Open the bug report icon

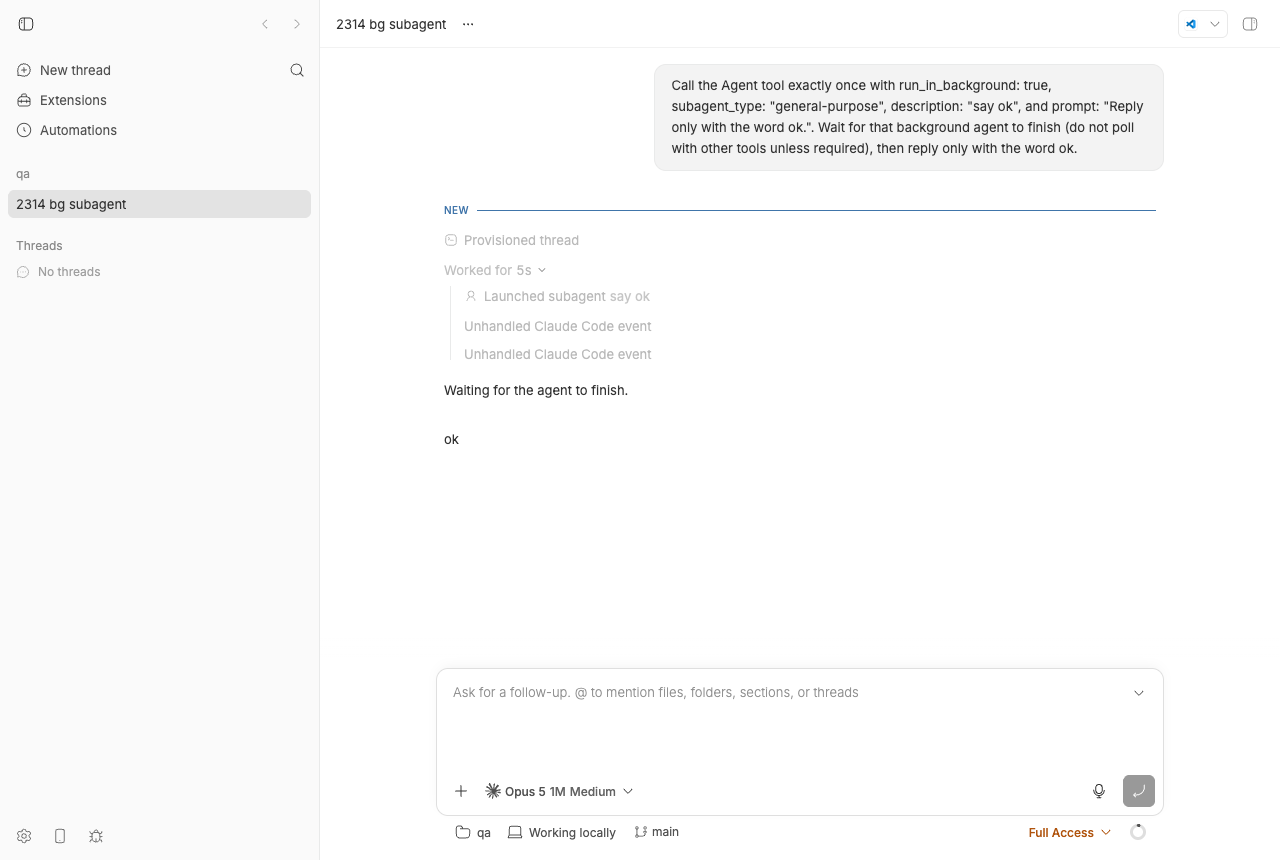[x=96, y=836]
